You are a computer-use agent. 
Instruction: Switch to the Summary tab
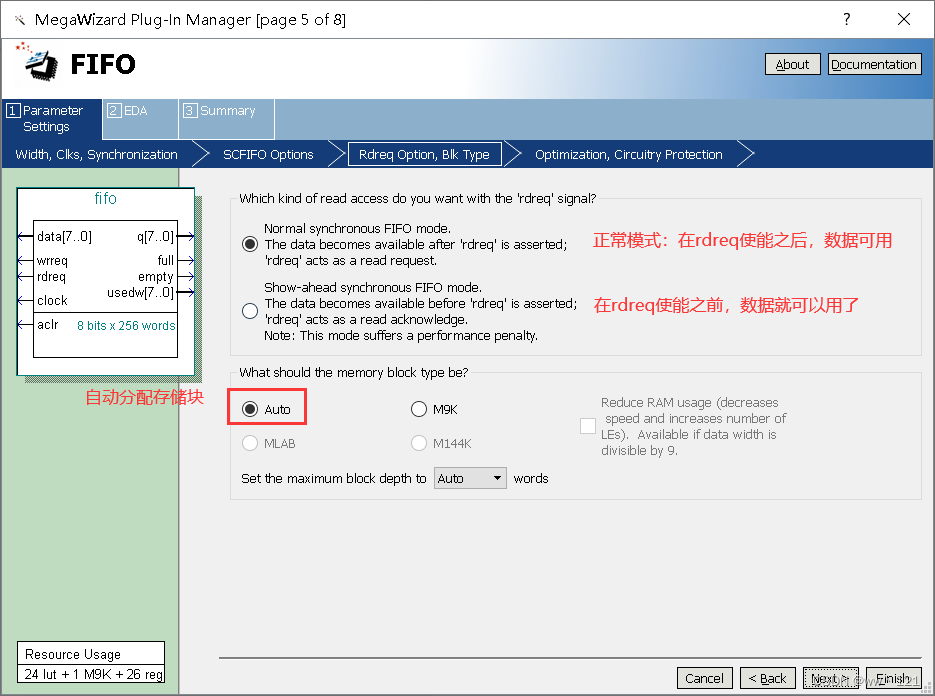point(221,110)
